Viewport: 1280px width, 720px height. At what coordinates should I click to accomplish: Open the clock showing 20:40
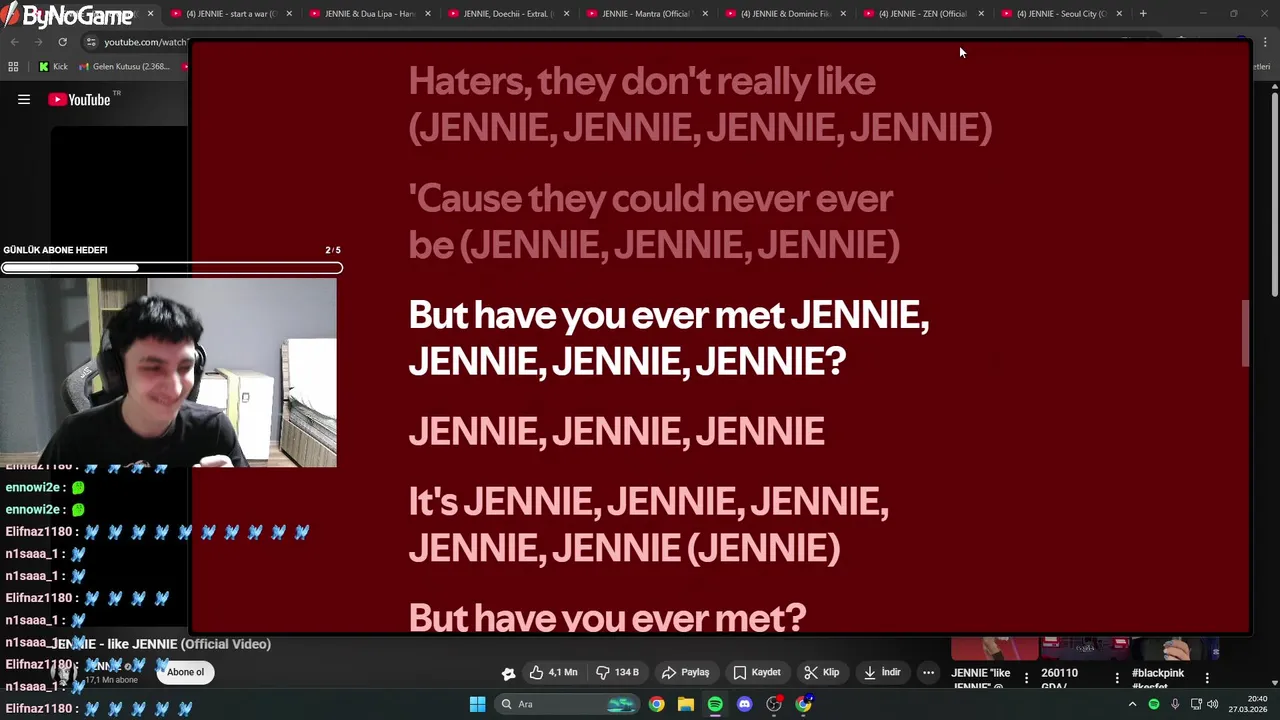1247,704
